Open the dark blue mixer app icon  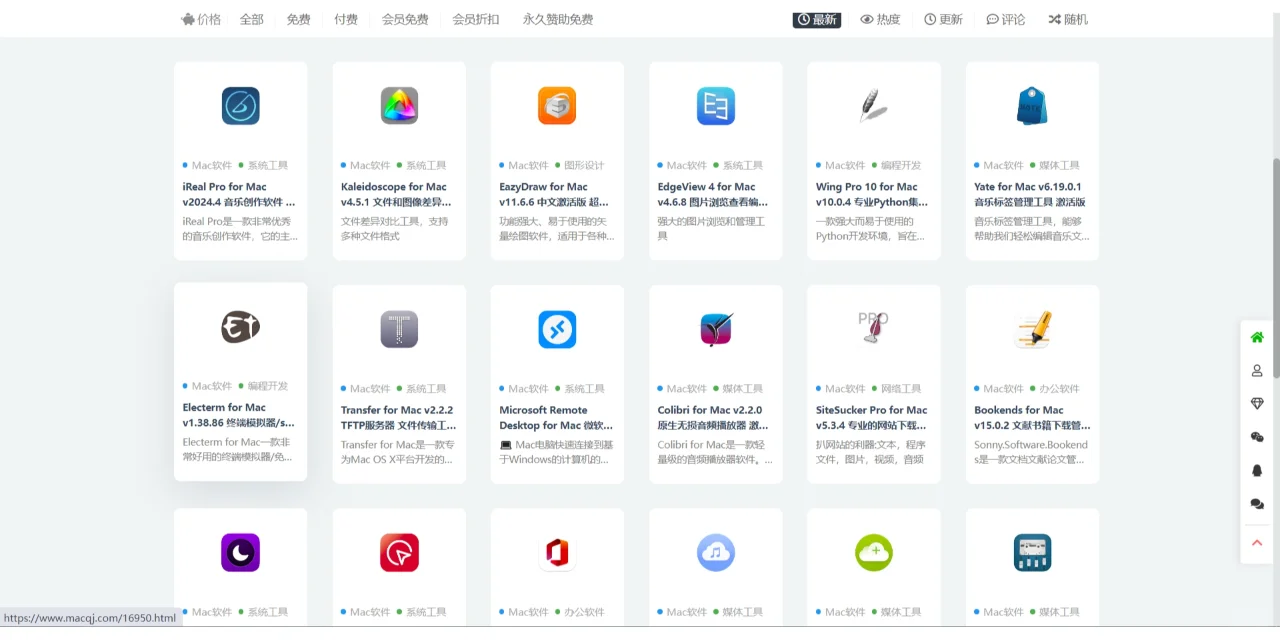1032,552
